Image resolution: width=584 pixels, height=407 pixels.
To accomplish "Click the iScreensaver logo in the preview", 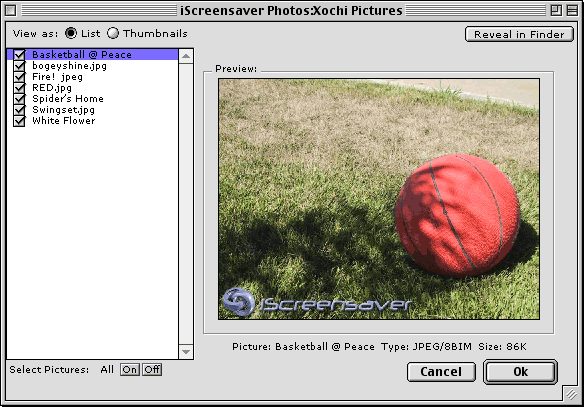I will 317,303.
